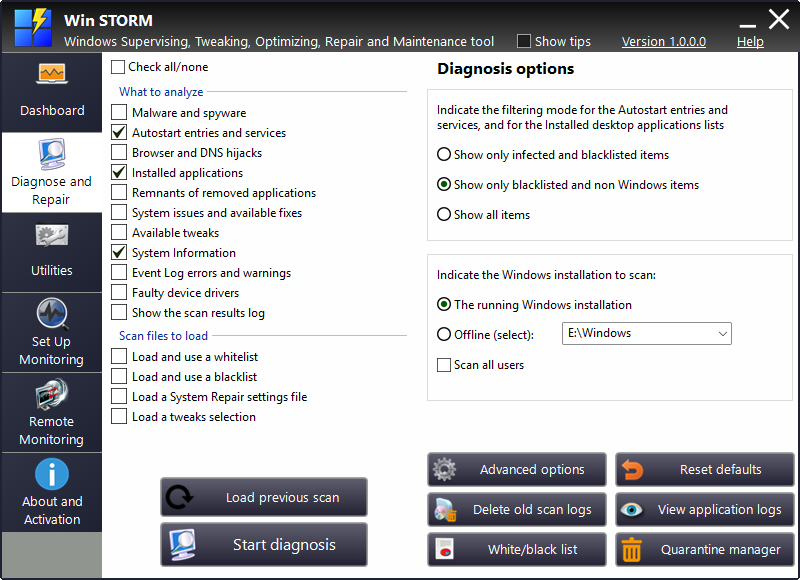Click the View application logs label

tap(719, 510)
